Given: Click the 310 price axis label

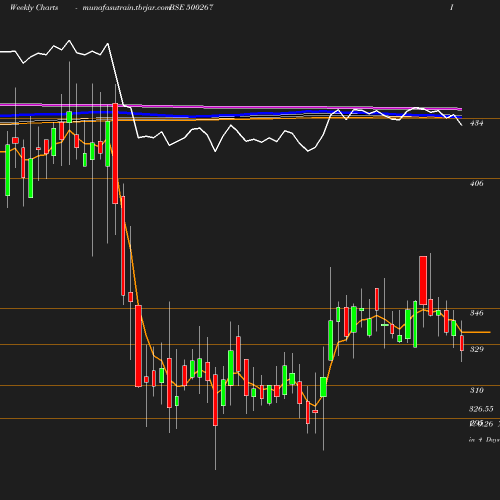Looking at the screenshot, I should coord(476,390).
